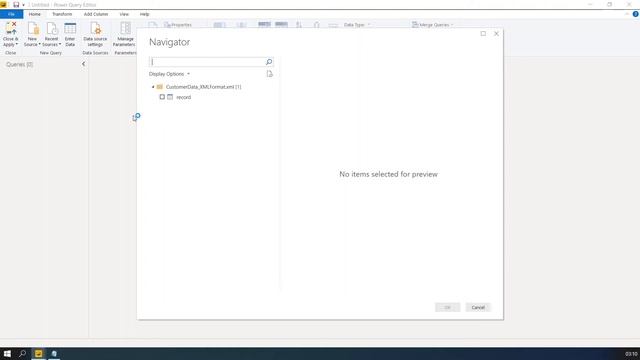This screenshot has height=360, width=640.
Task: Open the Help ribbon tab
Action: 144,14
